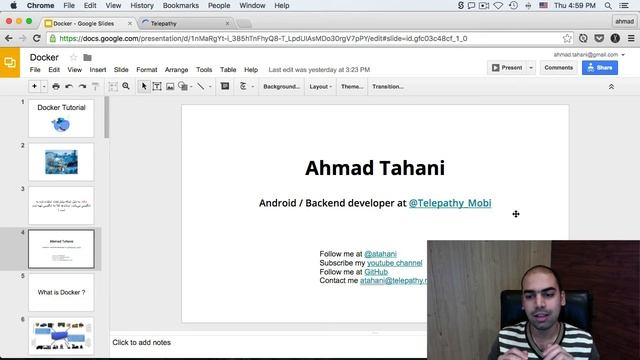Open the shape tool dropdown
The image size is (640, 360).
click(184, 87)
